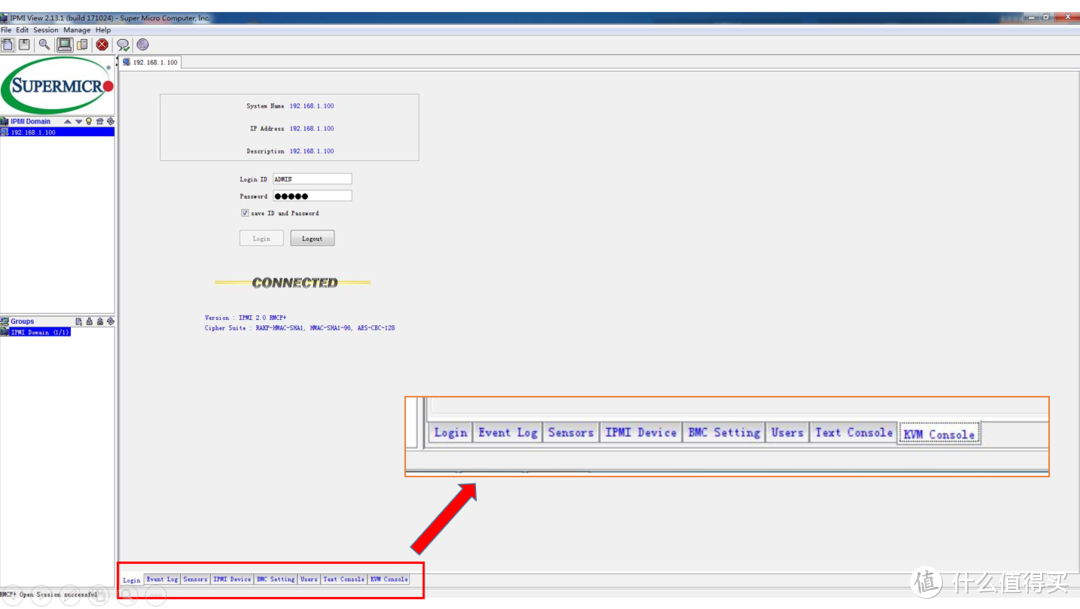Select IPMI Domain (1/1) group entry
This screenshot has width=1080, height=609.
tap(40, 332)
